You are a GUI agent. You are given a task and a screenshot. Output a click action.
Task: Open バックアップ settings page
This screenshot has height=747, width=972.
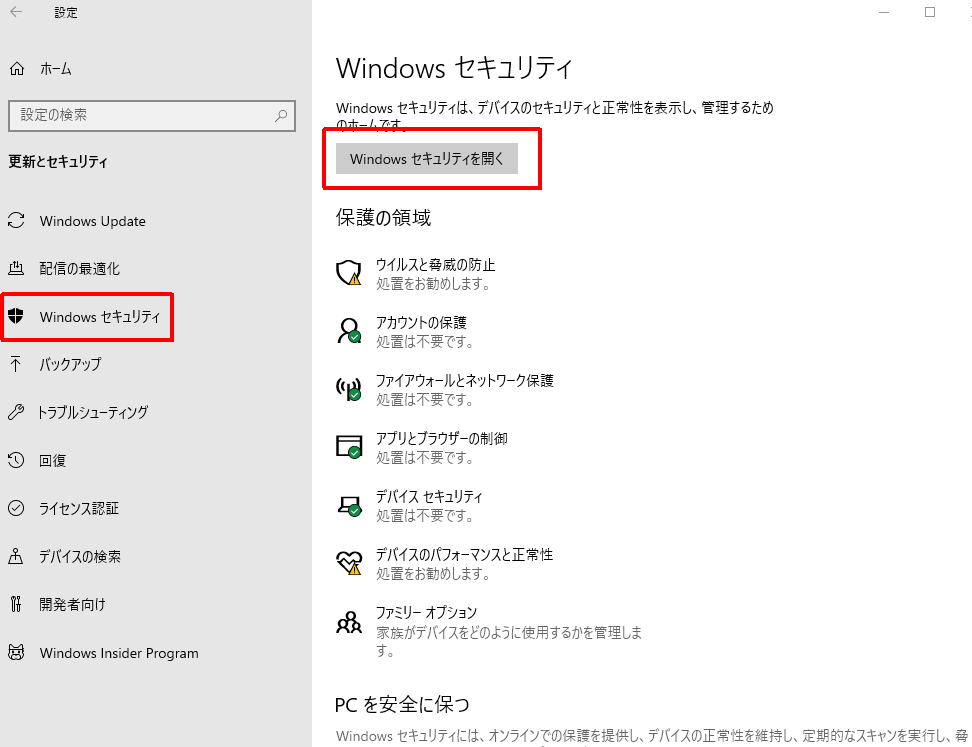70,365
